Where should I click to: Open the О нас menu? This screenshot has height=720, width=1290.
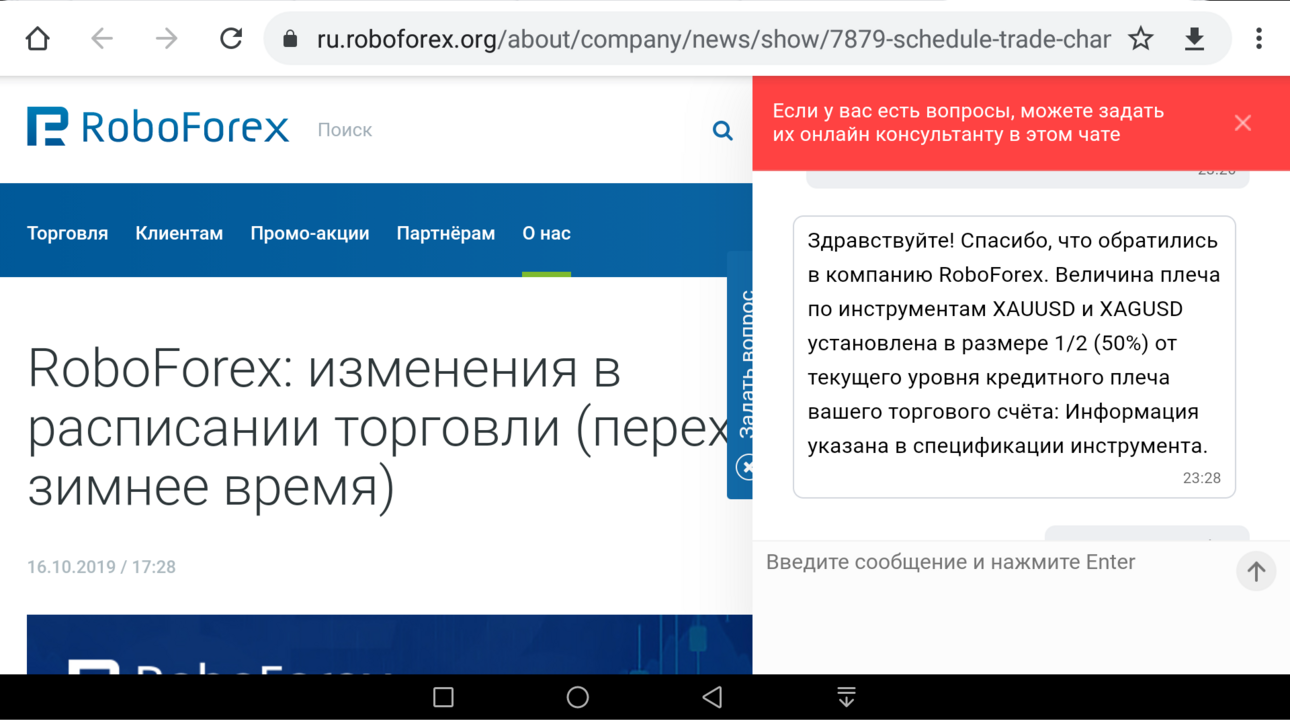coord(546,233)
